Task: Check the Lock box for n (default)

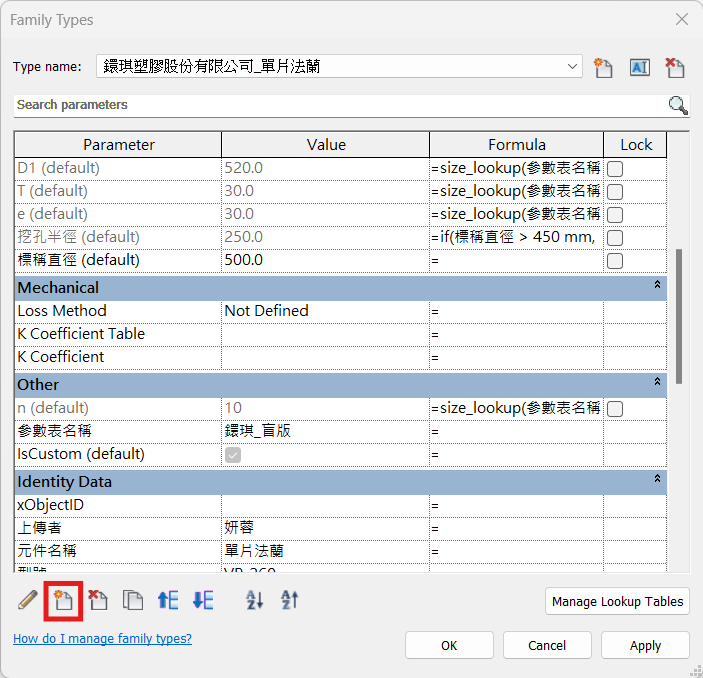Action: click(x=616, y=408)
